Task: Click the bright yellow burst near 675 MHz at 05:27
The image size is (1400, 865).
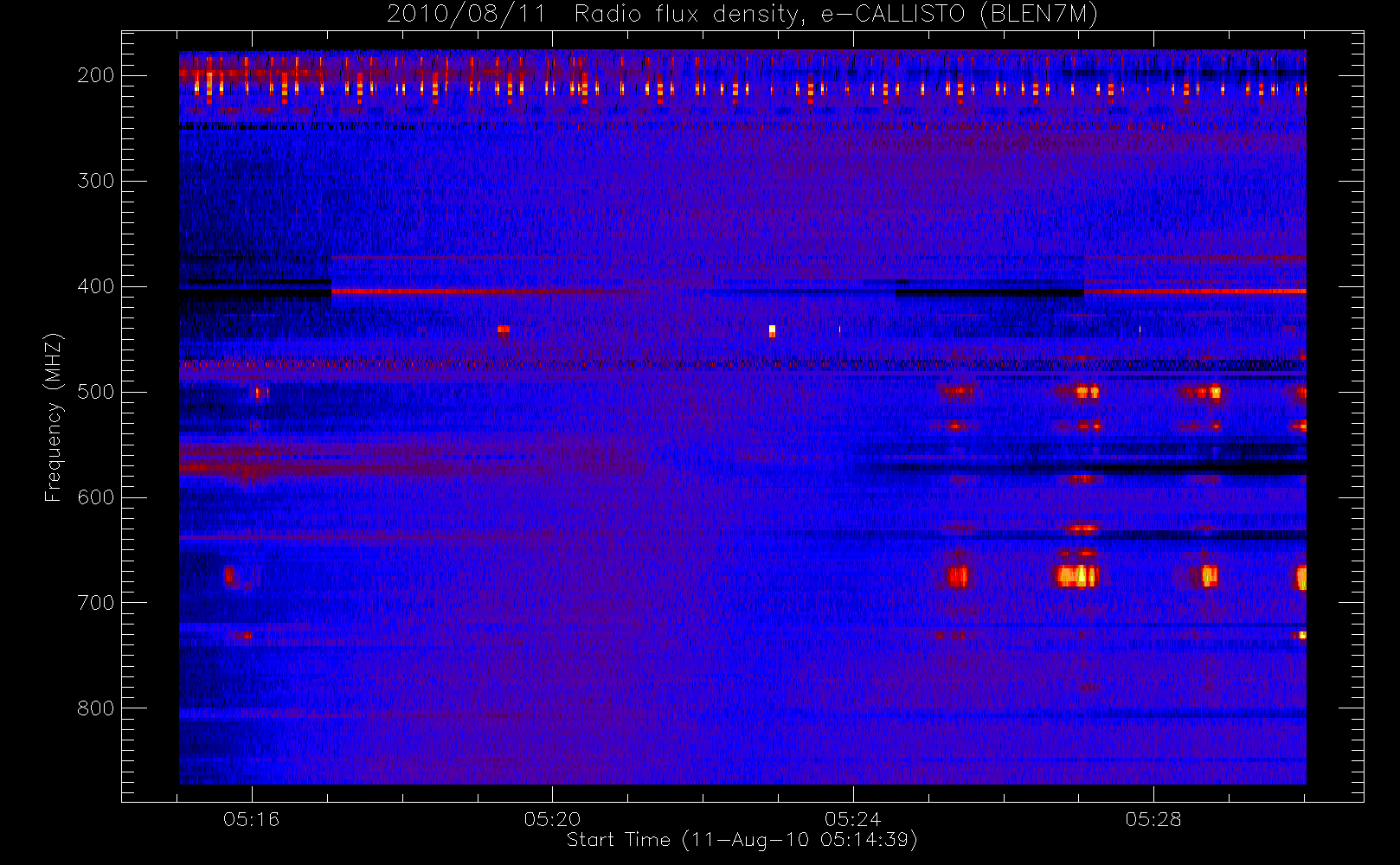Action: point(1076,575)
